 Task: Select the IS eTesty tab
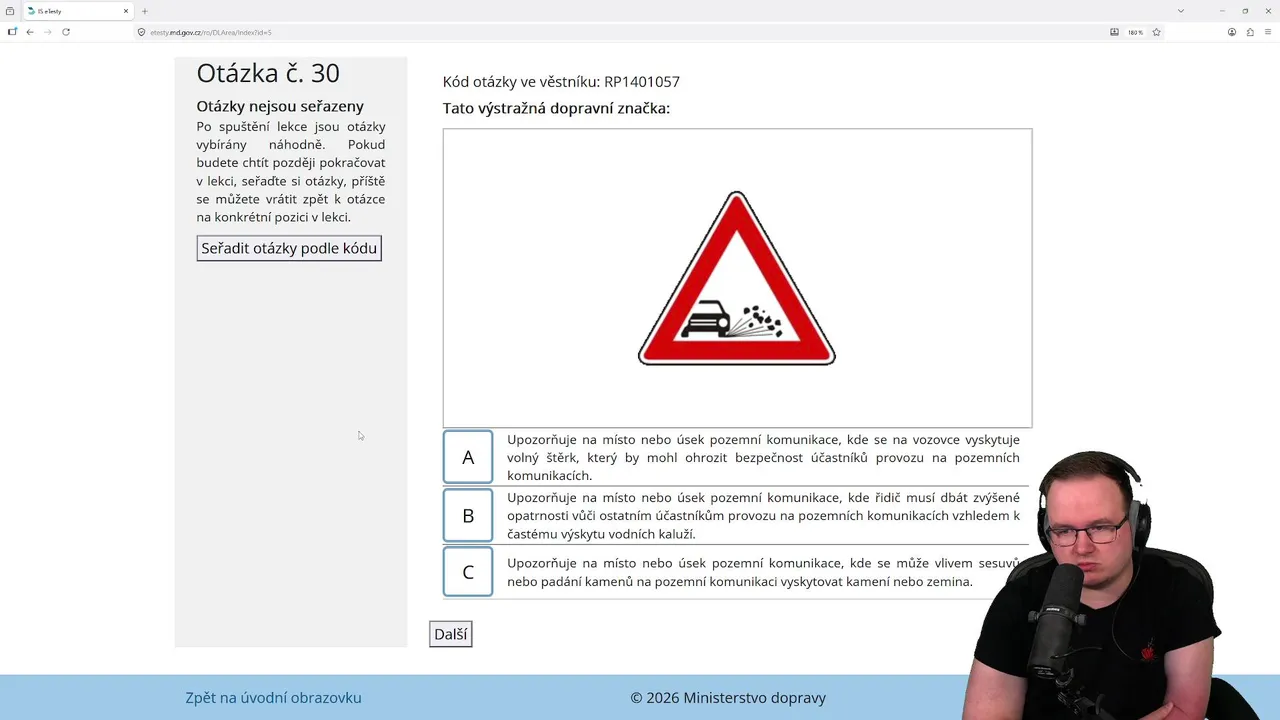click(78, 11)
